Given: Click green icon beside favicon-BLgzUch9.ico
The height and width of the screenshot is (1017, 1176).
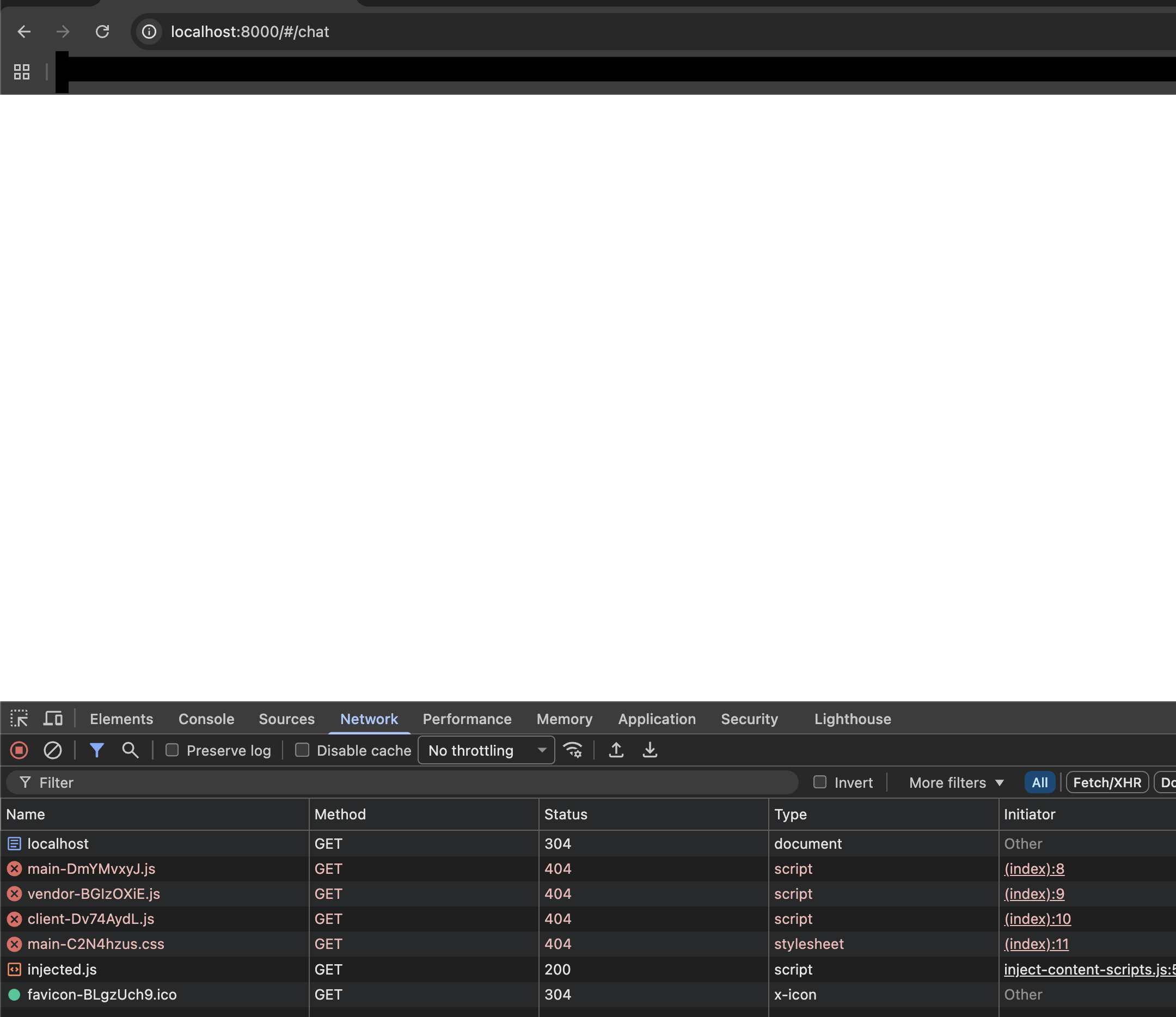Looking at the screenshot, I should 14,994.
